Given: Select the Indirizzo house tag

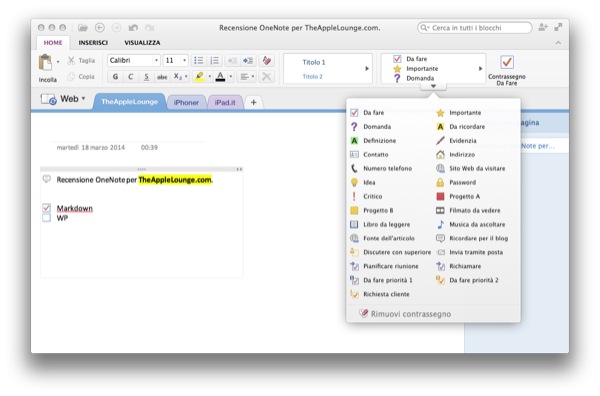Looking at the screenshot, I should click(455, 155).
